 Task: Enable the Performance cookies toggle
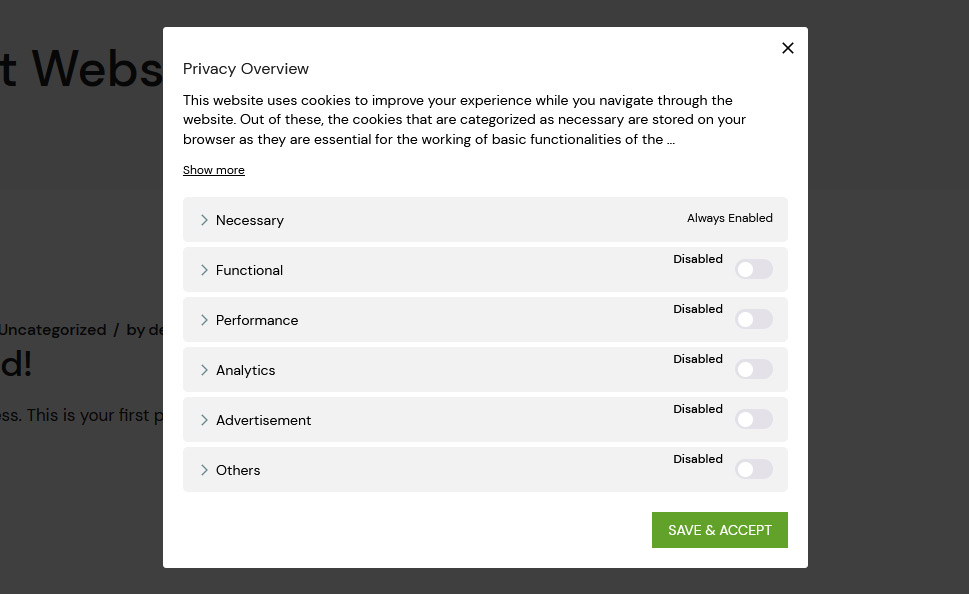click(x=754, y=319)
